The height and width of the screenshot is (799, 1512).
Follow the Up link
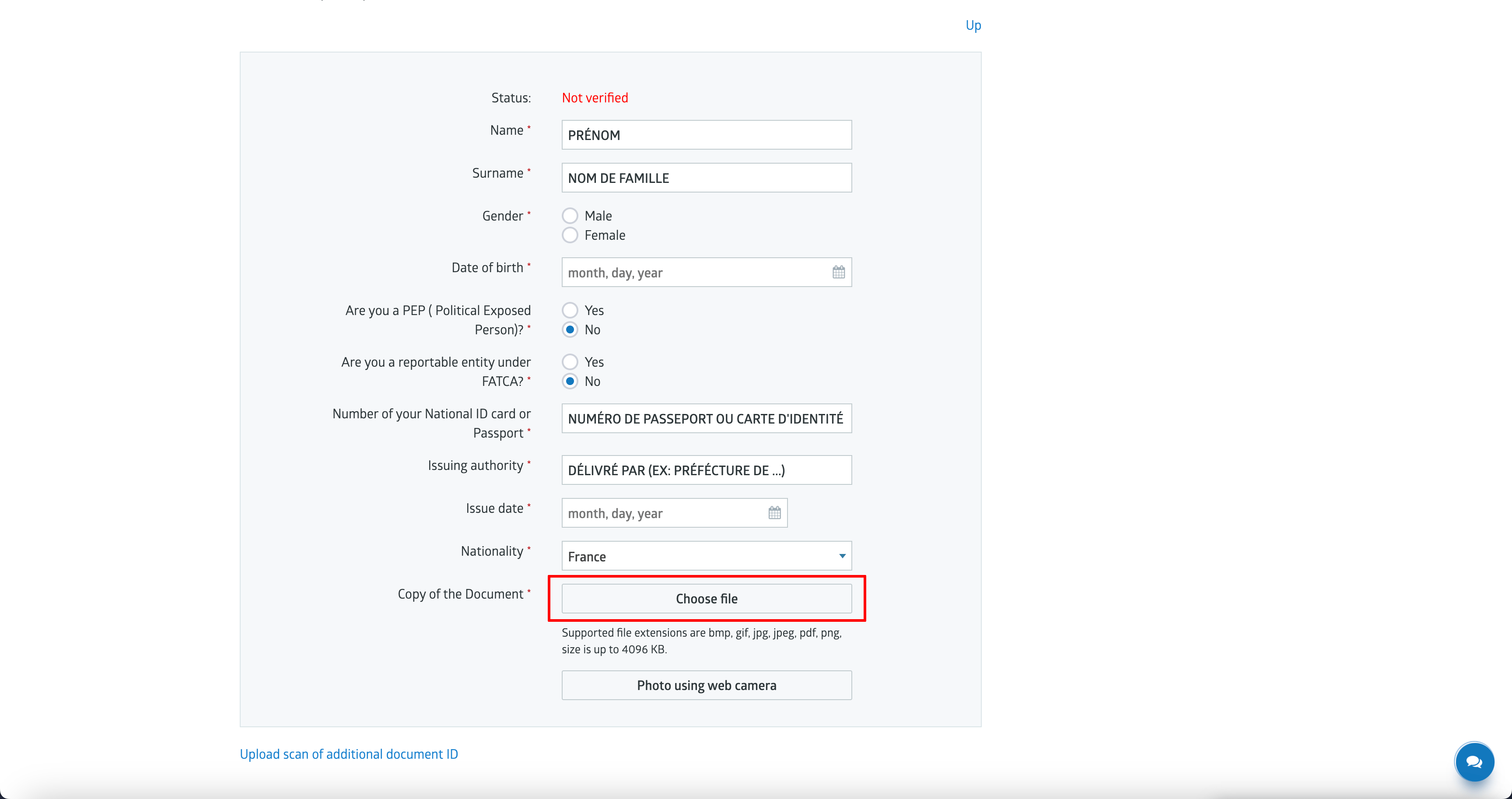[973, 25]
